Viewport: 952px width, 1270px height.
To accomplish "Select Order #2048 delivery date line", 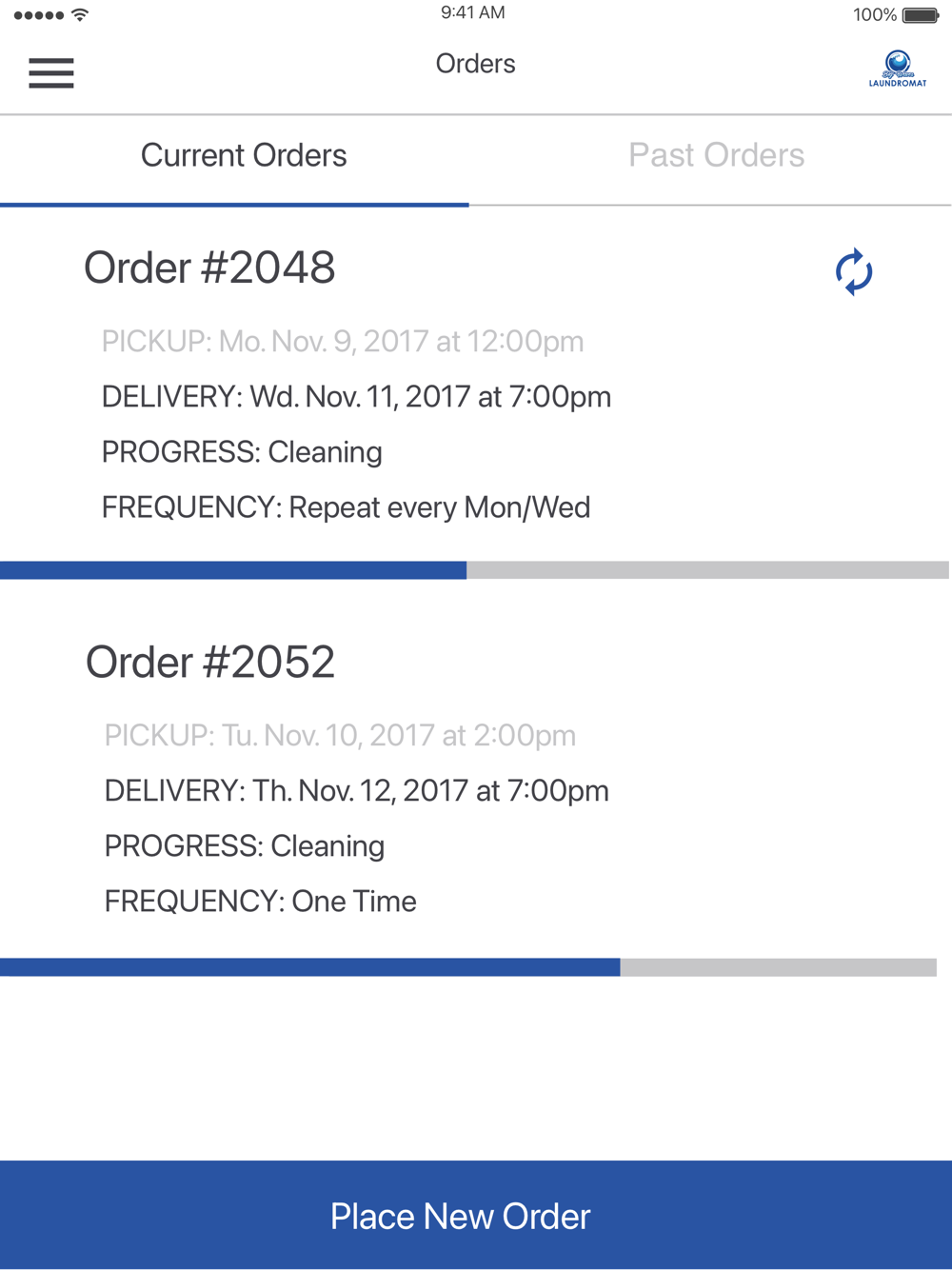I will pyautogui.click(x=356, y=397).
